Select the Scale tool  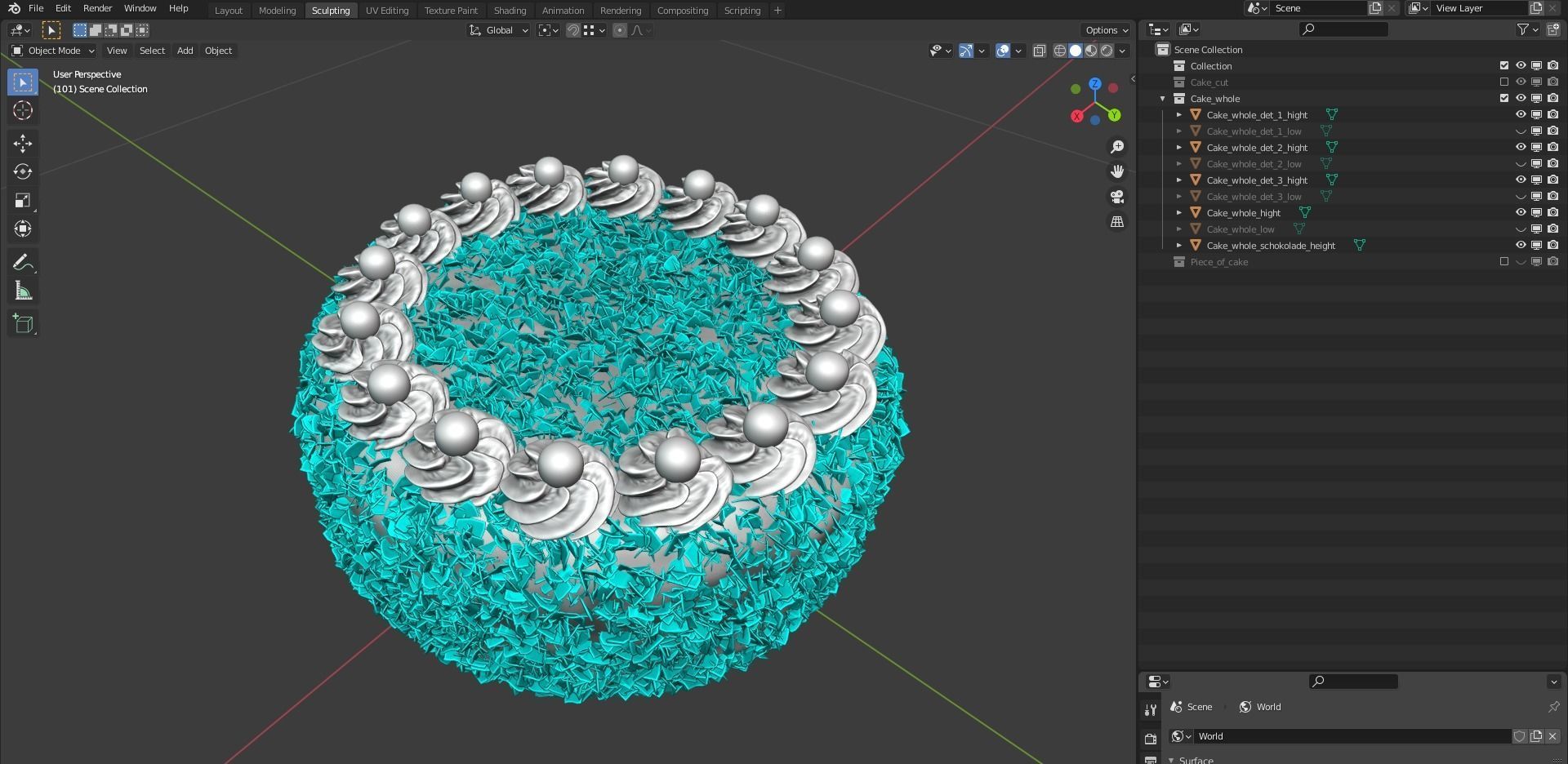(x=23, y=201)
